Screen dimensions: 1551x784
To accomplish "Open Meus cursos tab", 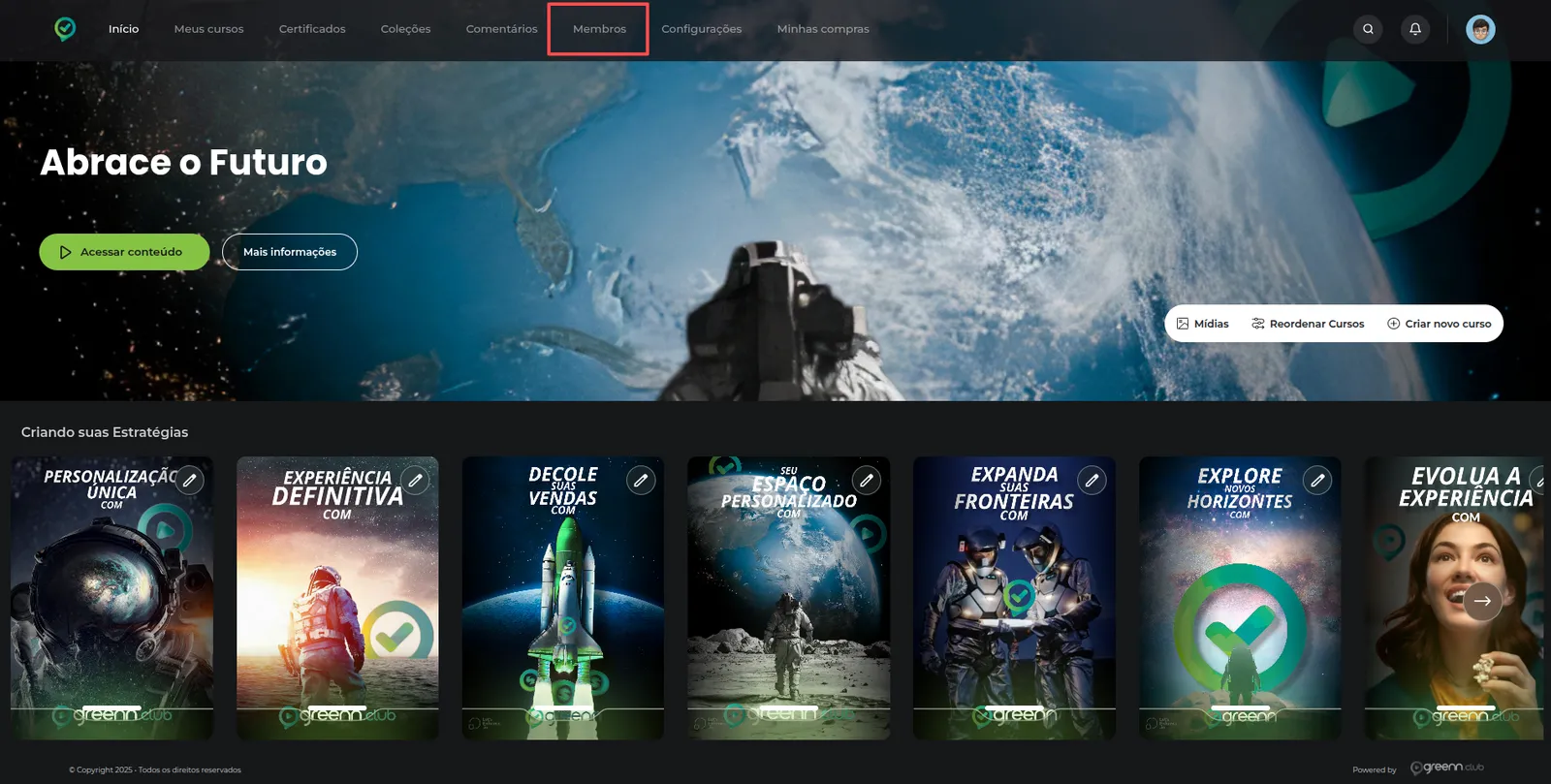I will coord(208,29).
